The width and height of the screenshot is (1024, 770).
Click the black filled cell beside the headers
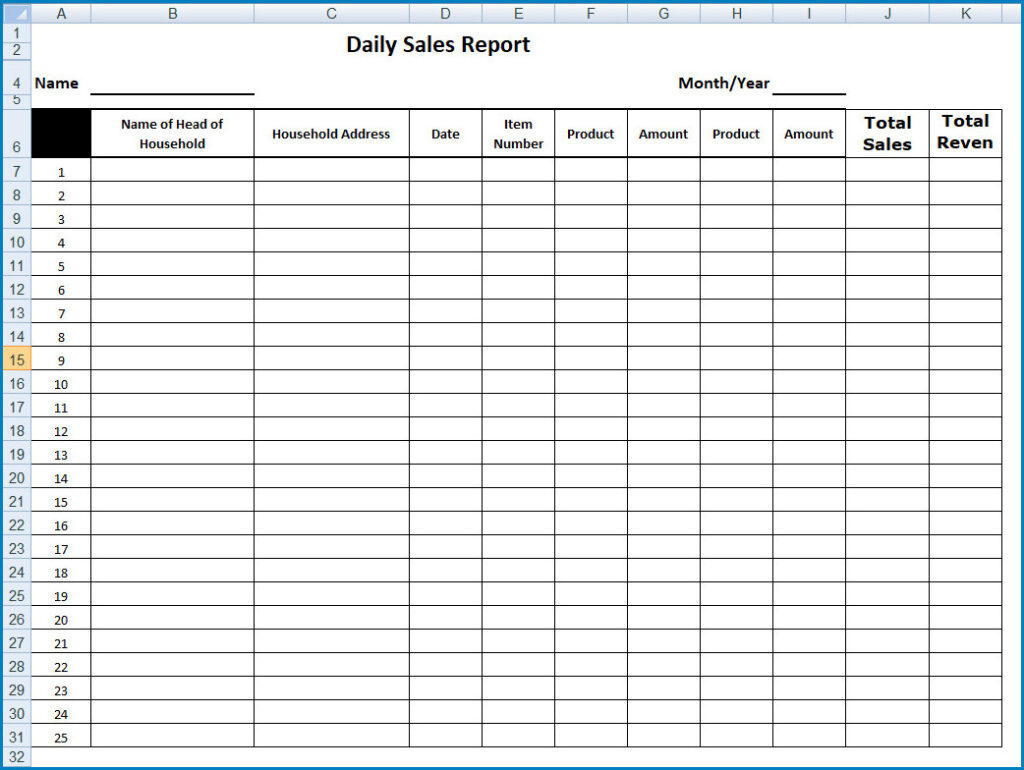pyautogui.click(x=60, y=131)
